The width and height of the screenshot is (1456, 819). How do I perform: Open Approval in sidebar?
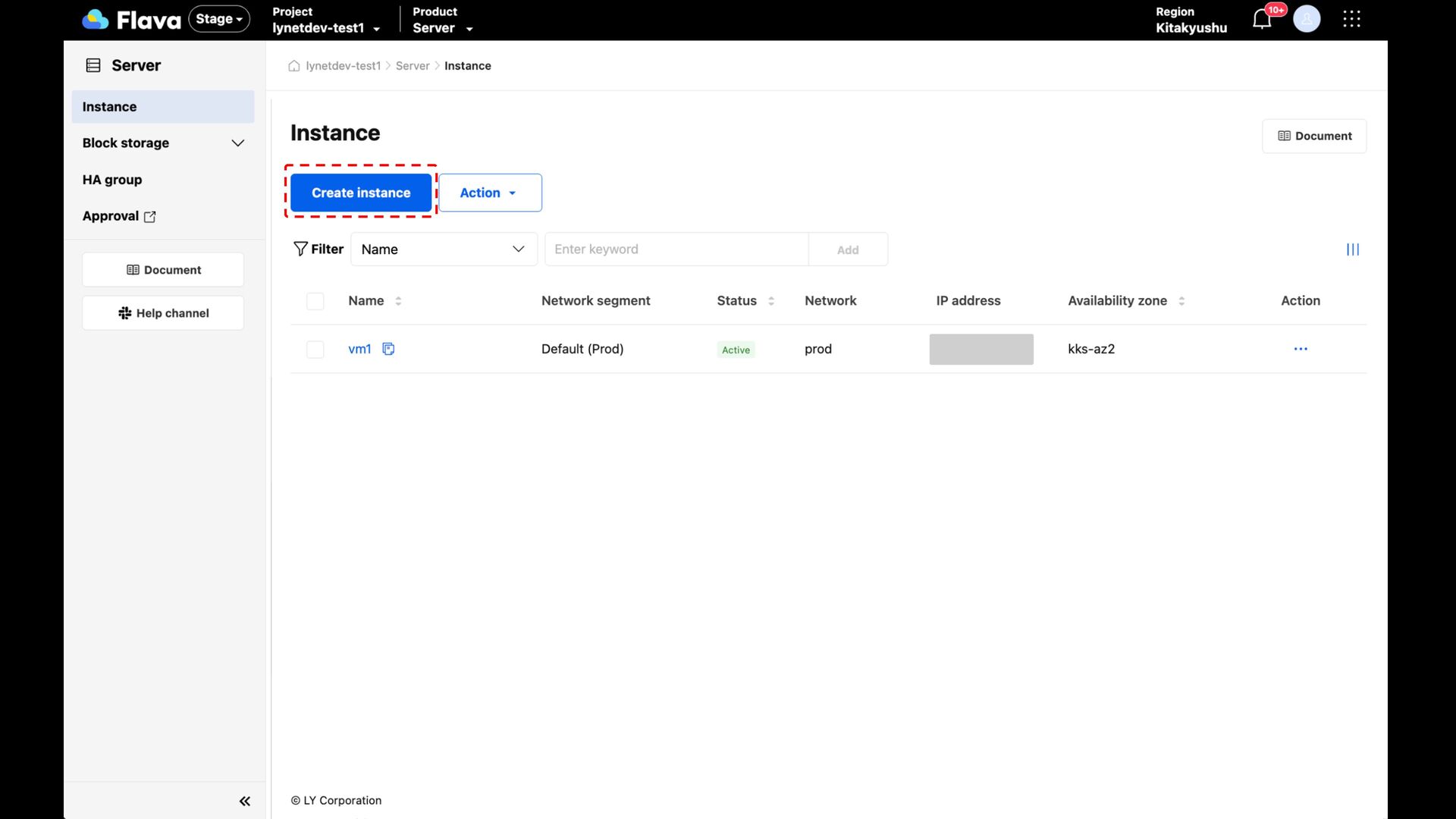(x=119, y=216)
